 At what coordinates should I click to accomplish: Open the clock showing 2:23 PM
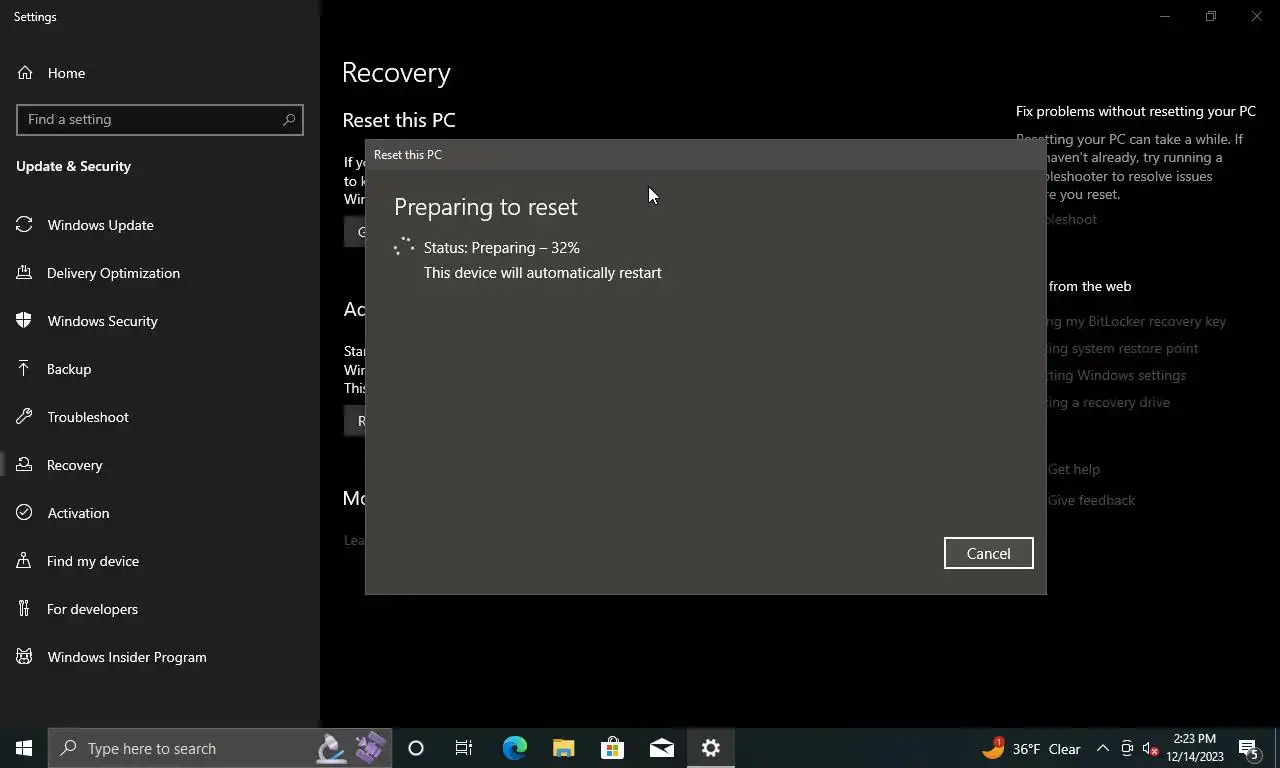tap(1195, 748)
